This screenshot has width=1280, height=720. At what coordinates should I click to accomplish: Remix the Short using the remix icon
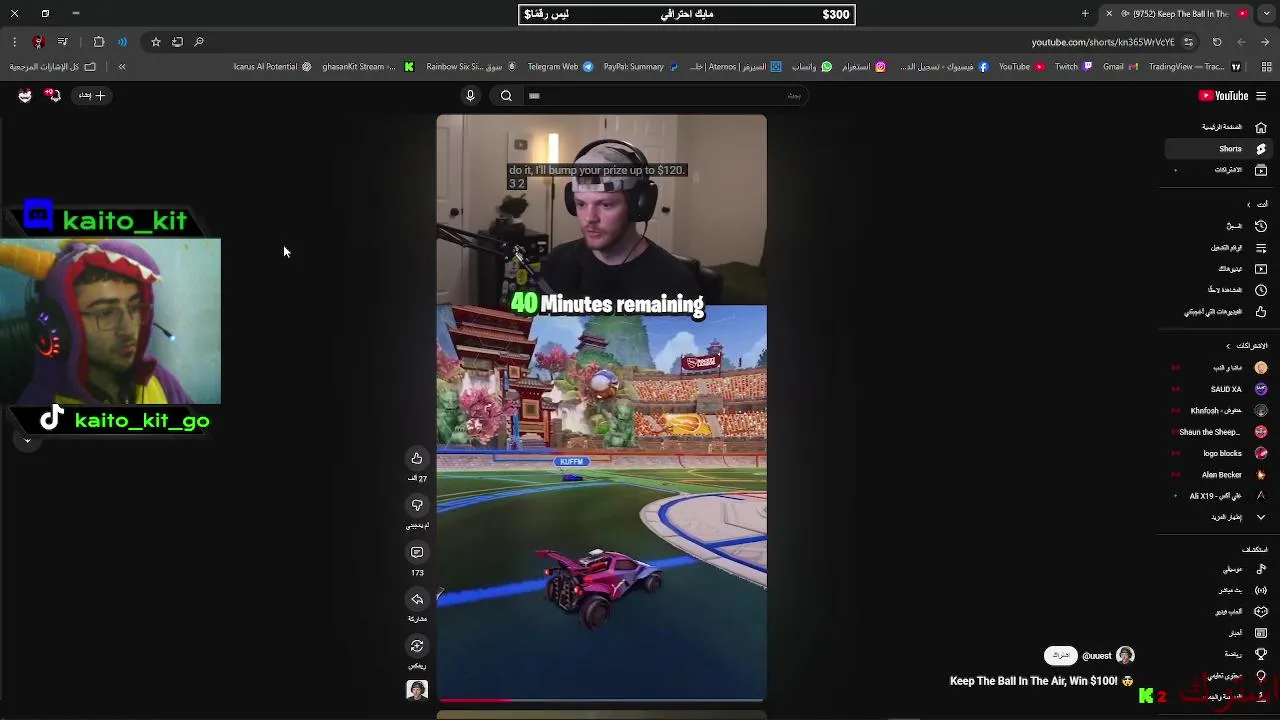click(417, 647)
